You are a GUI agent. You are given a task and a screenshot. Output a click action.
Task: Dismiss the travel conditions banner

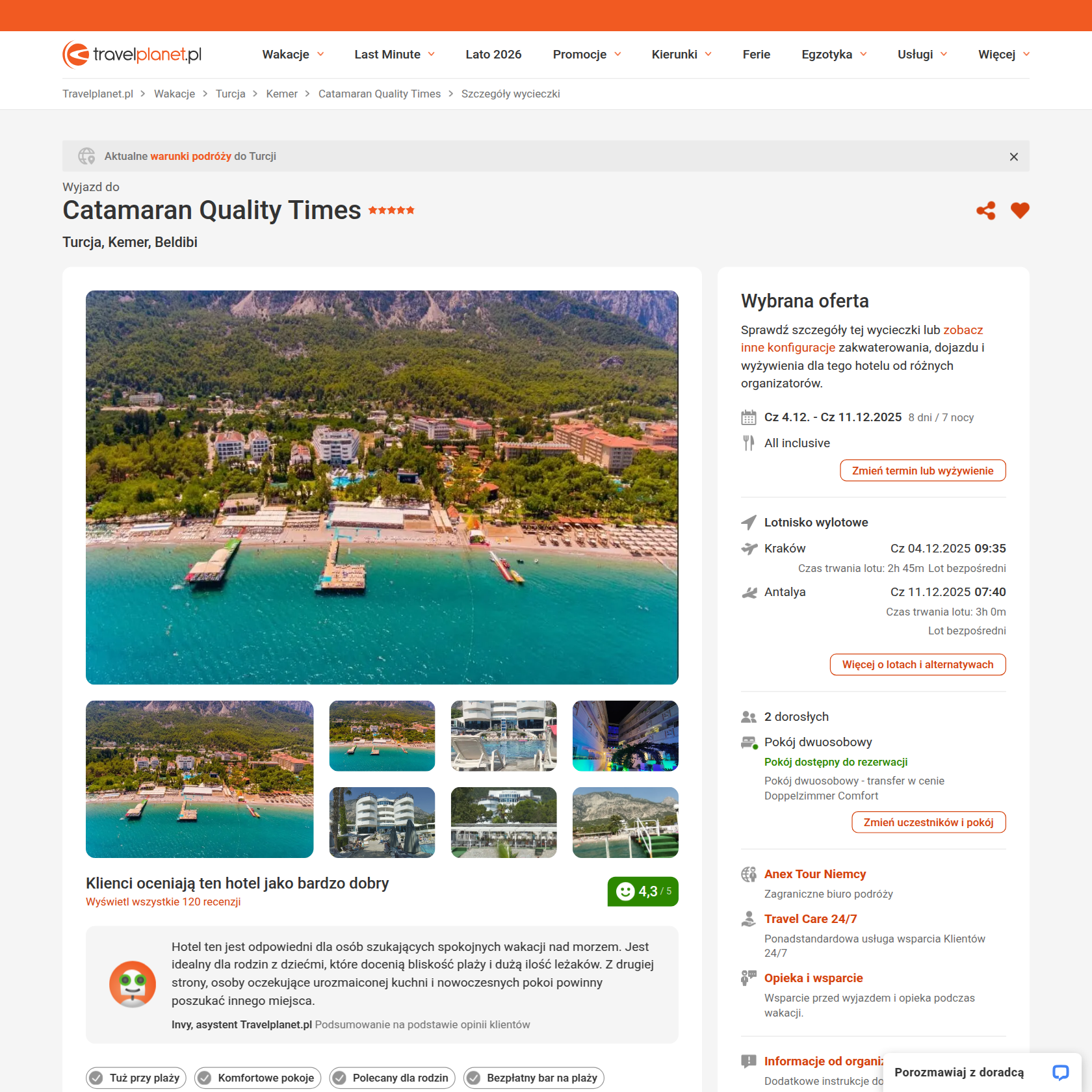[x=1013, y=157]
